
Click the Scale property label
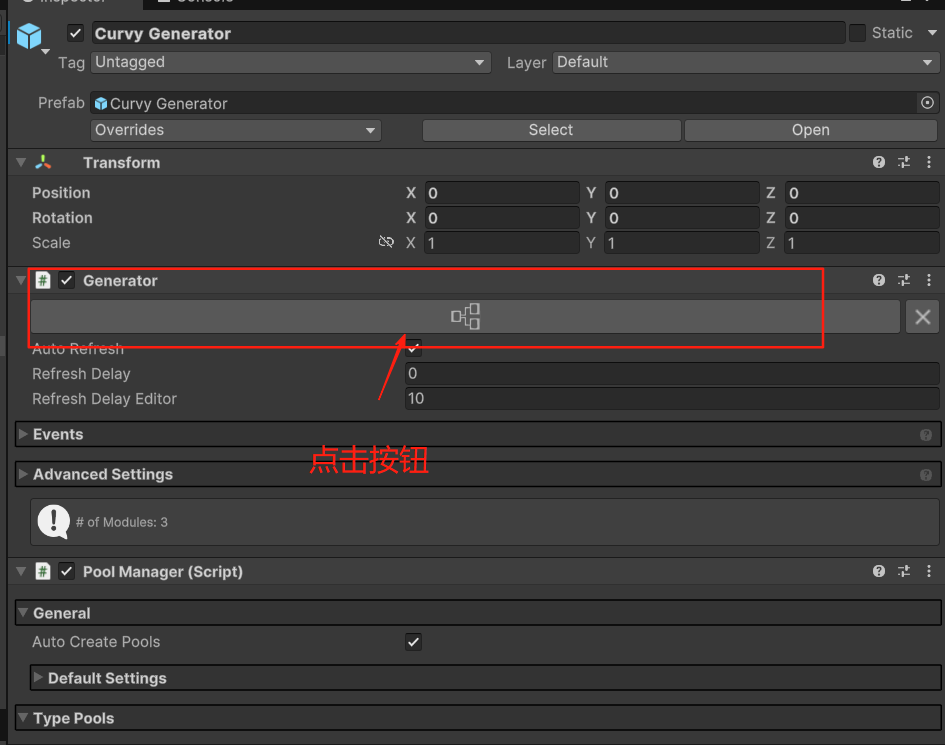coord(51,243)
